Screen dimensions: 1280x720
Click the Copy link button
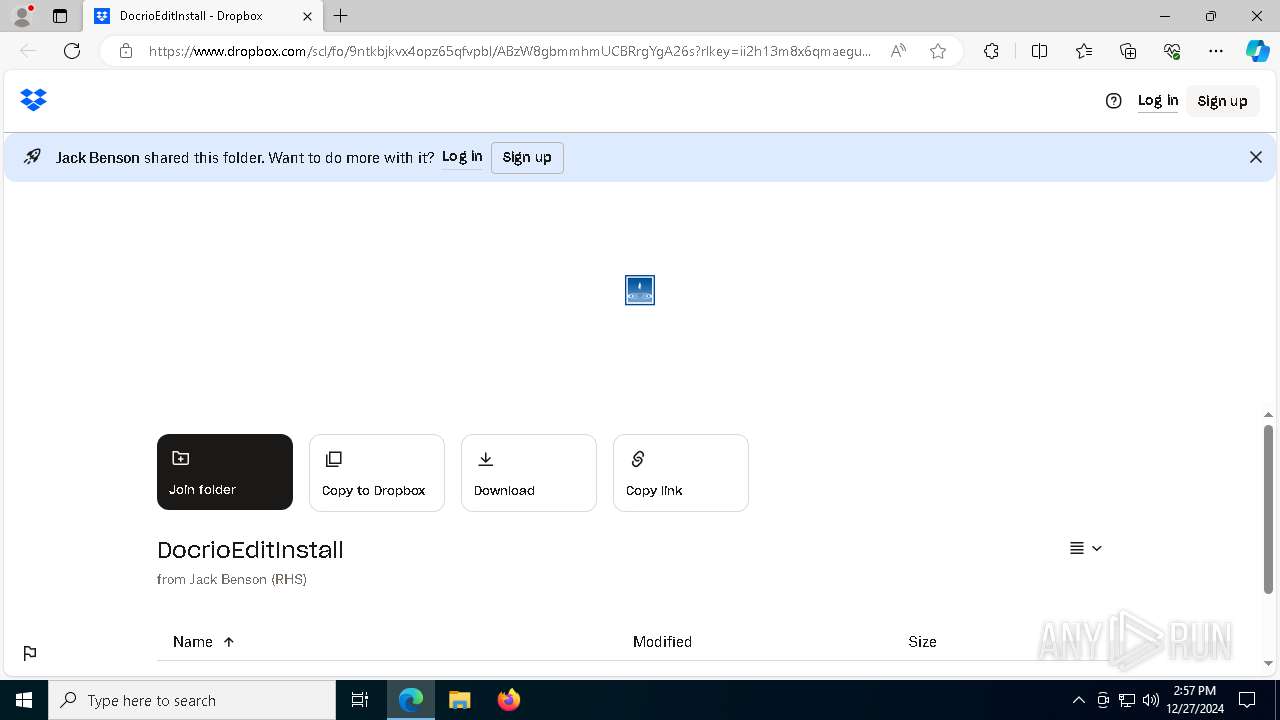tap(681, 472)
